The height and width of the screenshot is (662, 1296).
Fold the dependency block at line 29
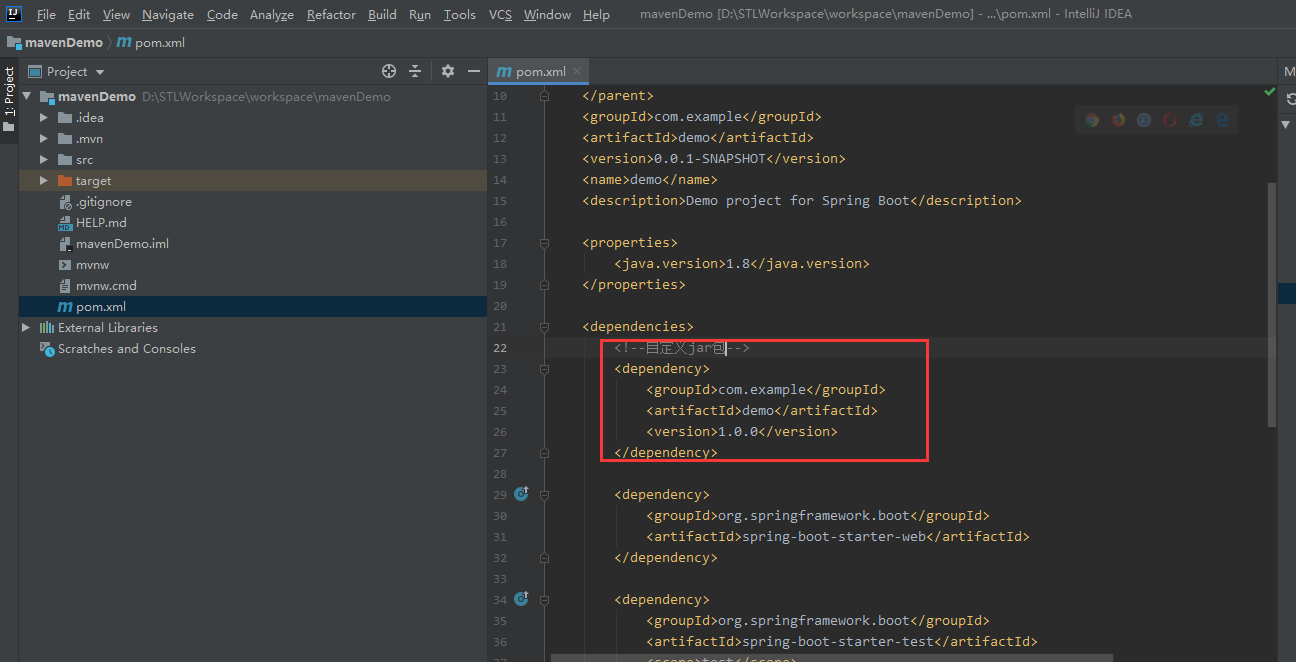pos(544,495)
